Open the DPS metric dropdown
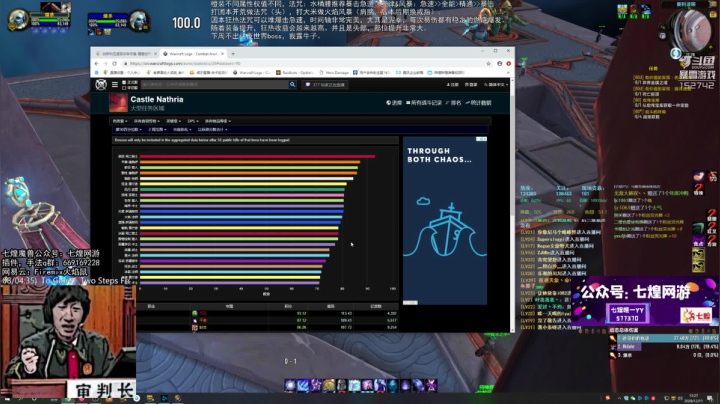Screen dimensions: 720x404 pyautogui.click(x=193, y=121)
